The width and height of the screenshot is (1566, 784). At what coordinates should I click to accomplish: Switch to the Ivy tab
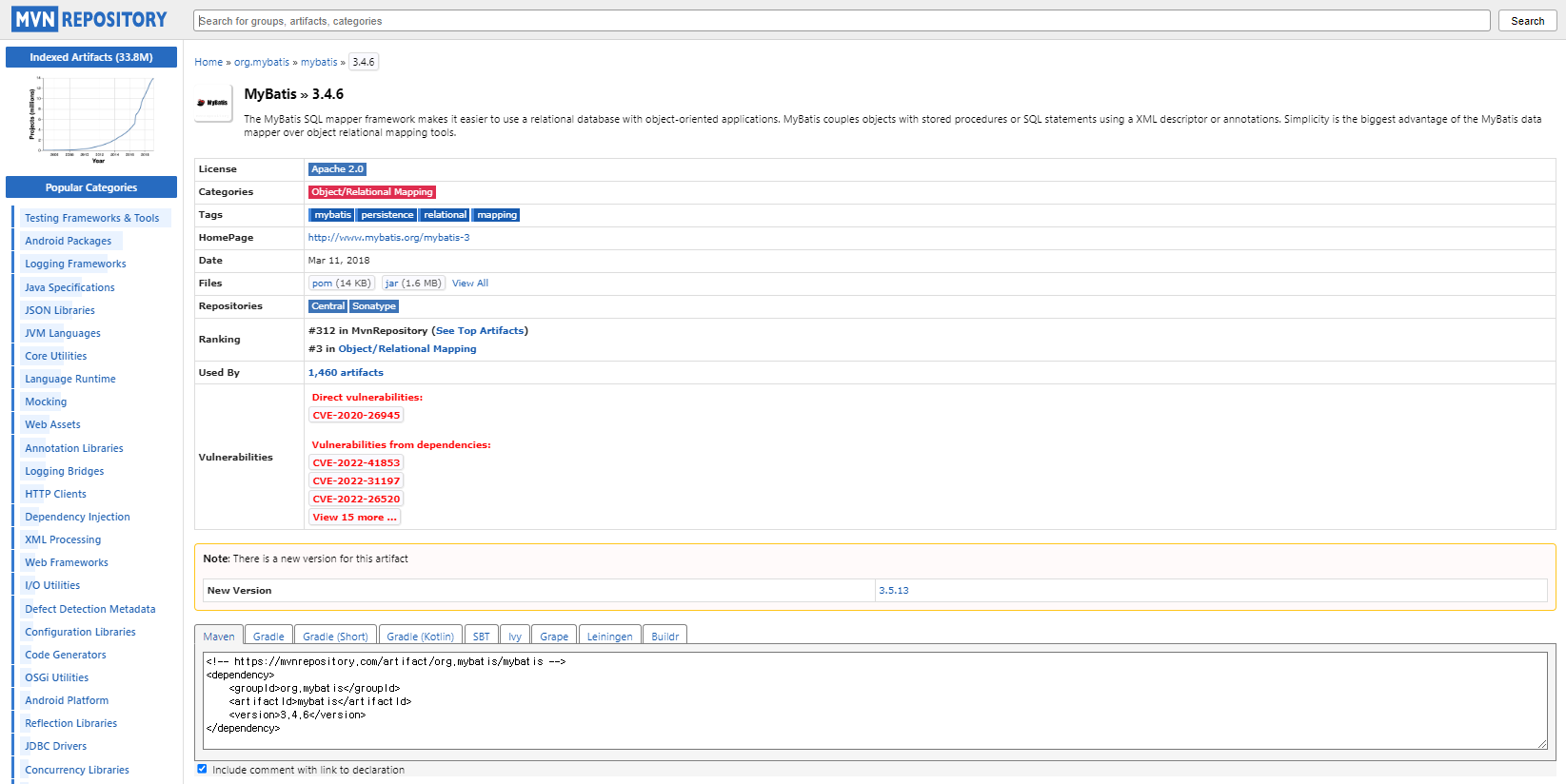(515, 637)
